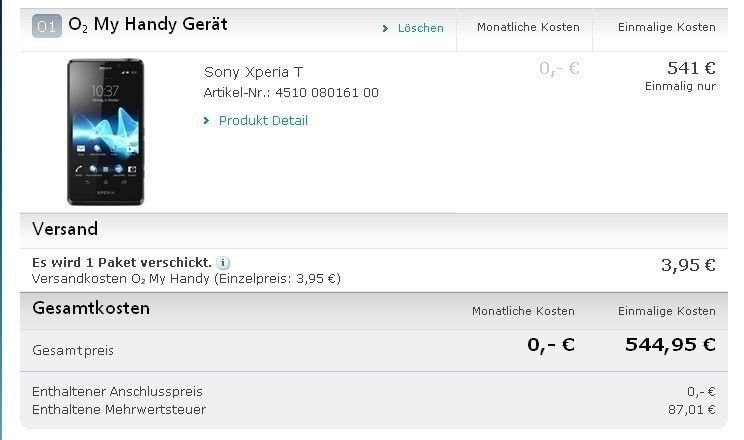
Task: Click the Einmalige Kosten header in device section
Action: click(667, 27)
